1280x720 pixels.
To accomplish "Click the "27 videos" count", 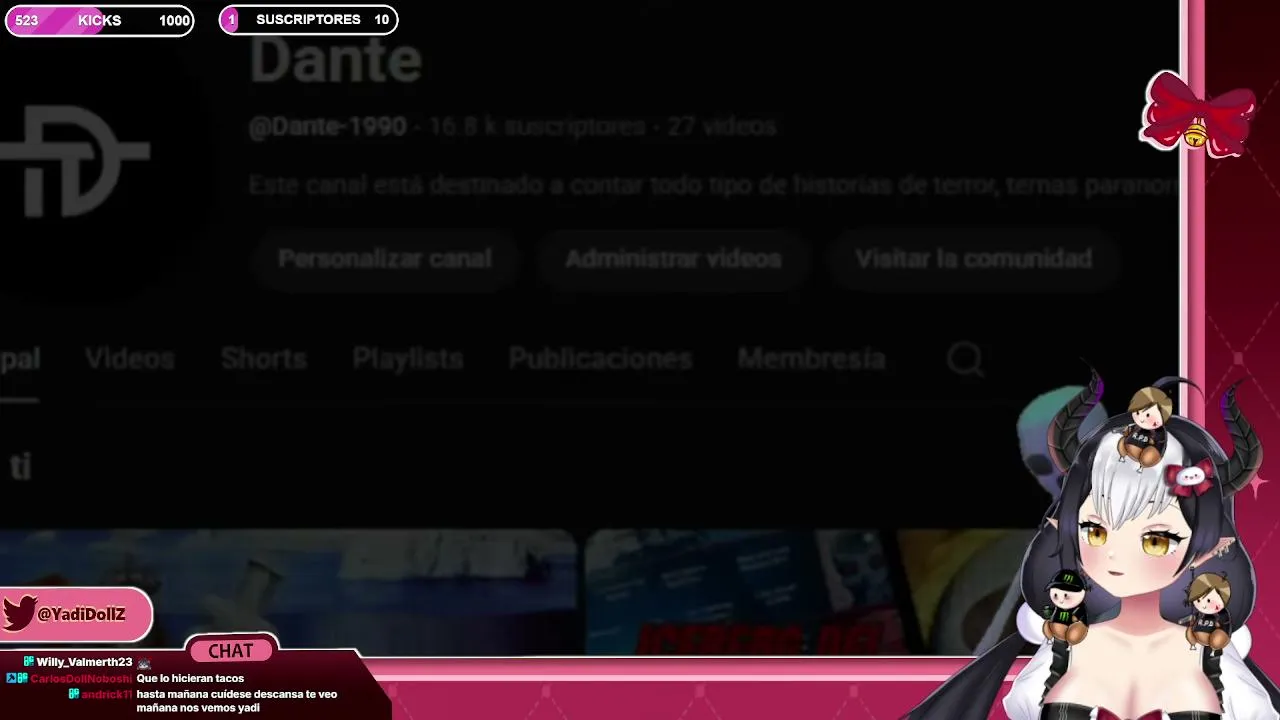I will tap(722, 127).
